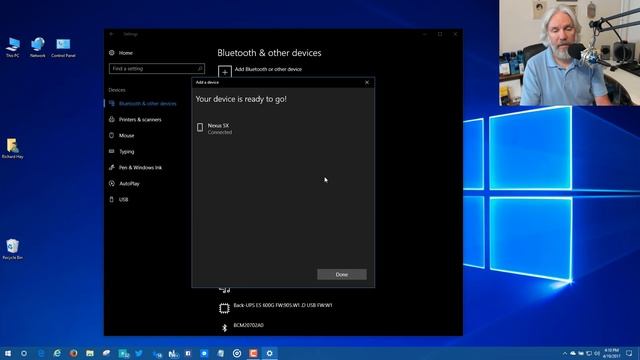This screenshot has height=360, width=640.
Task: Open Facebook app from taskbar
Action: coord(188,353)
